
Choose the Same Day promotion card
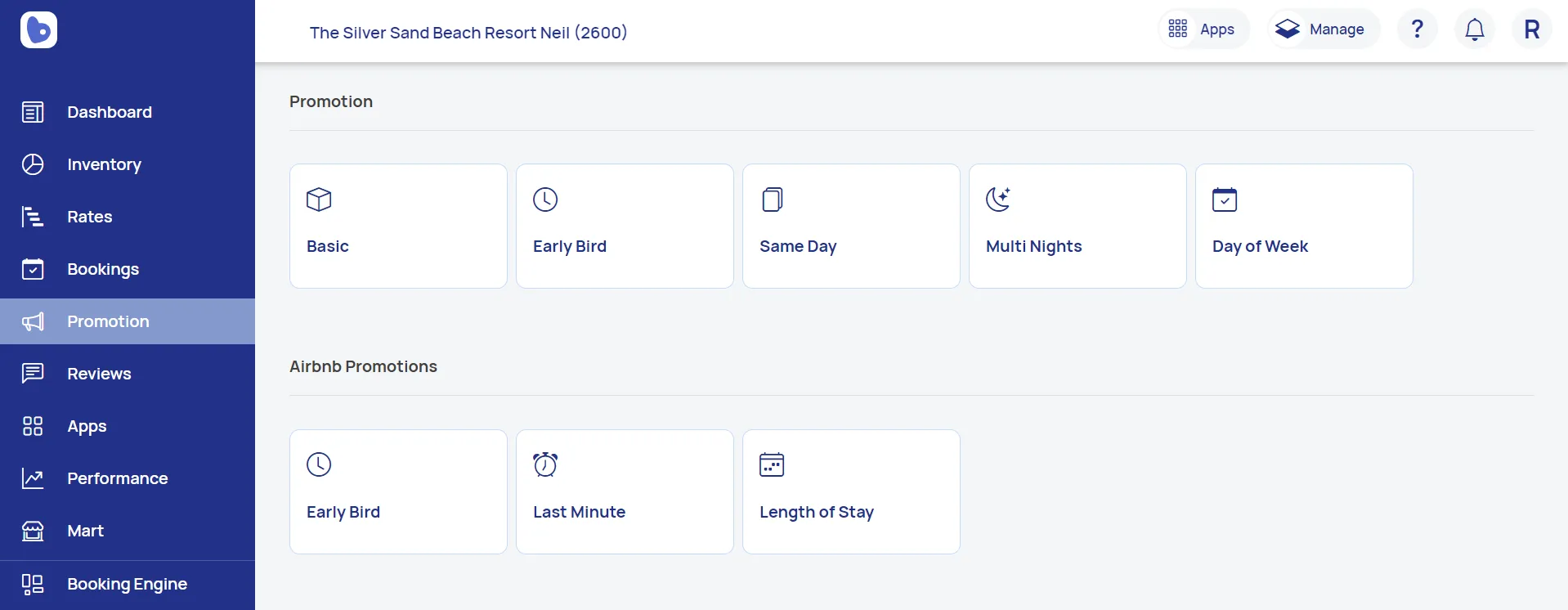coord(851,226)
